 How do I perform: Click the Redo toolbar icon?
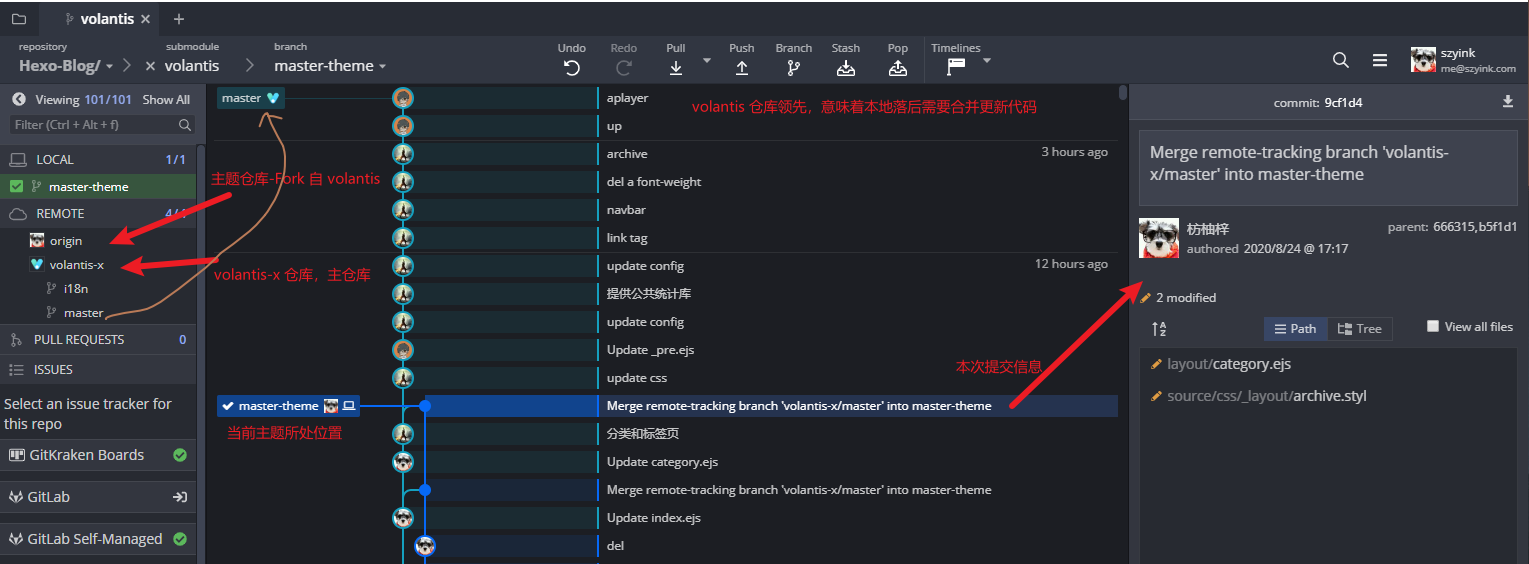click(x=624, y=68)
